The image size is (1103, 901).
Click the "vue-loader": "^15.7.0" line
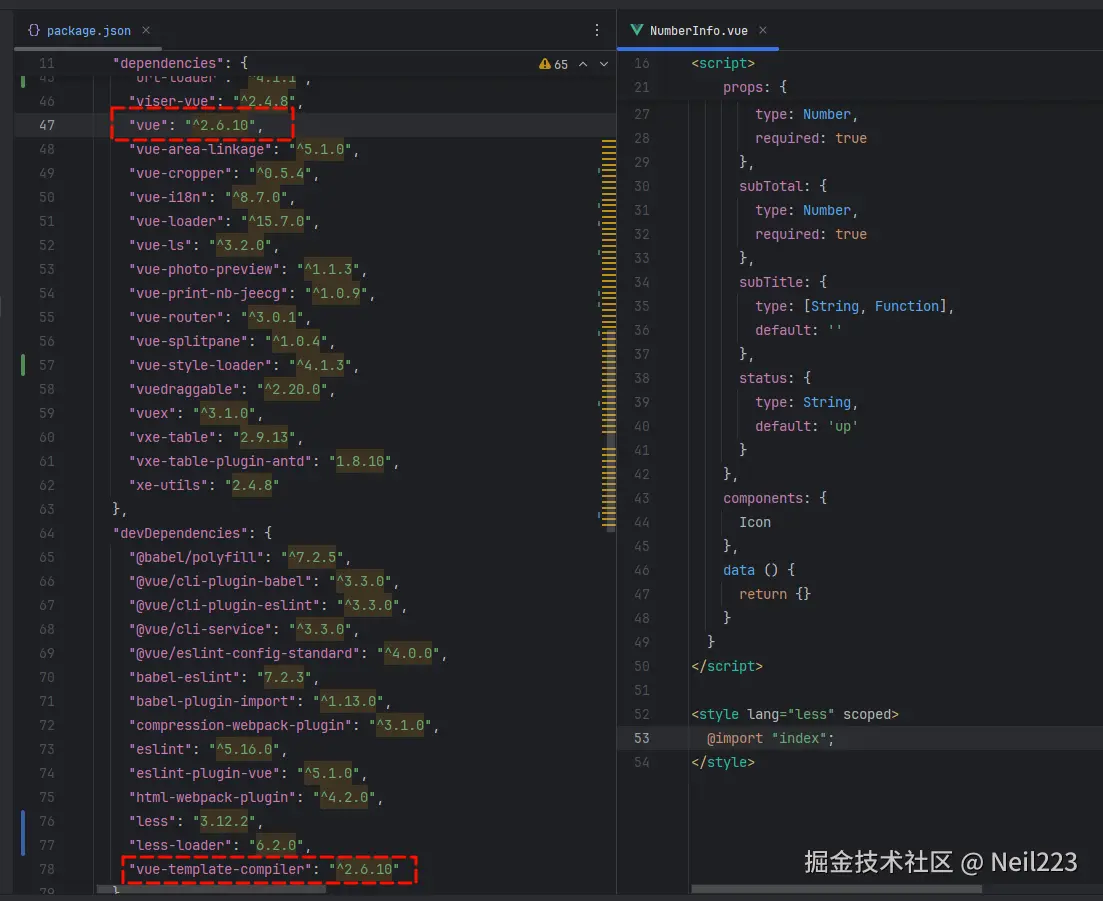224,222
